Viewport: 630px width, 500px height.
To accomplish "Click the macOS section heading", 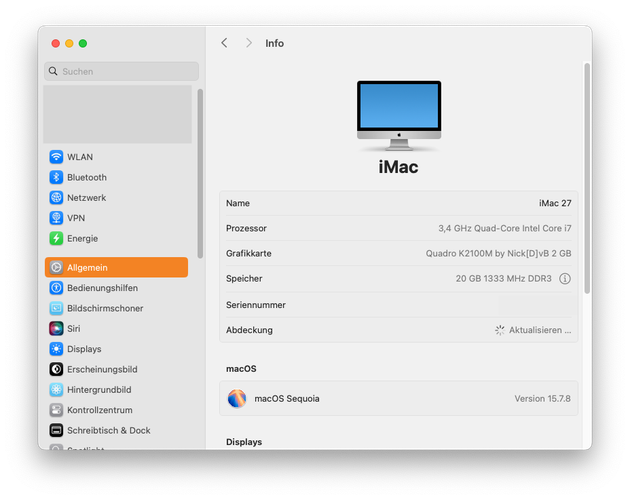I will pyautogui.click(x=241, y=369).
